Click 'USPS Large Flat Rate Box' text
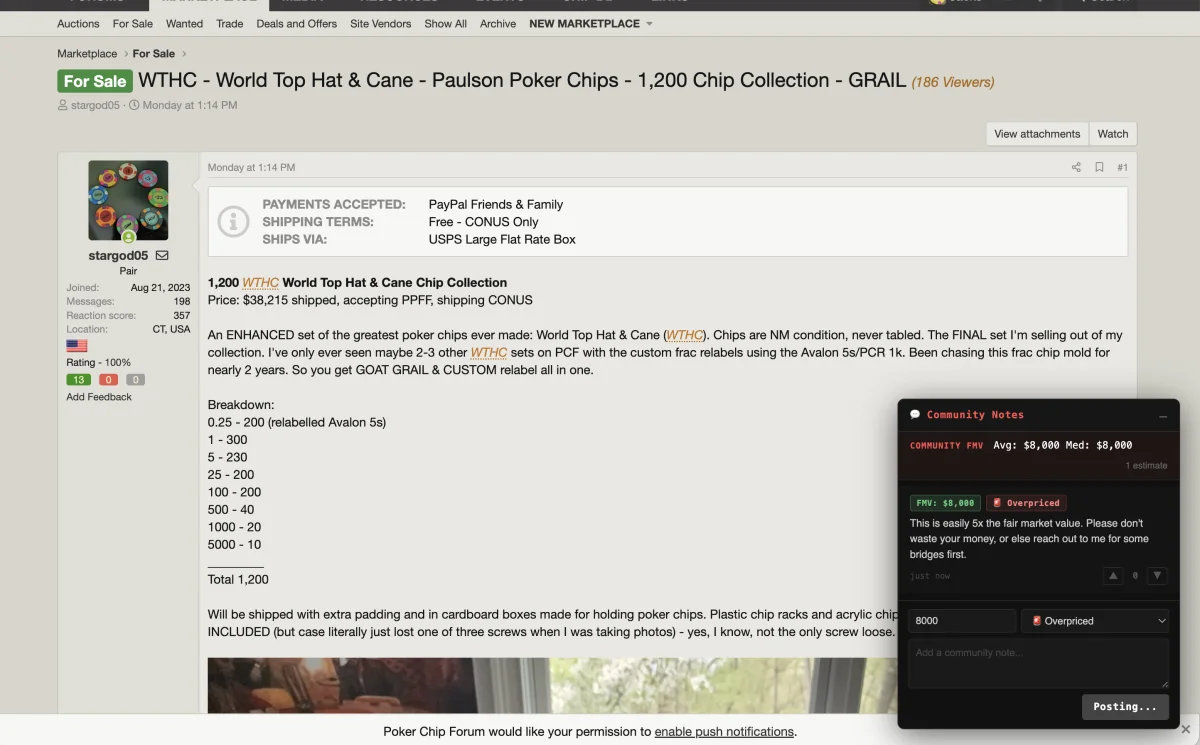This screenshot has height=745, width=1200. click(502, 239)
